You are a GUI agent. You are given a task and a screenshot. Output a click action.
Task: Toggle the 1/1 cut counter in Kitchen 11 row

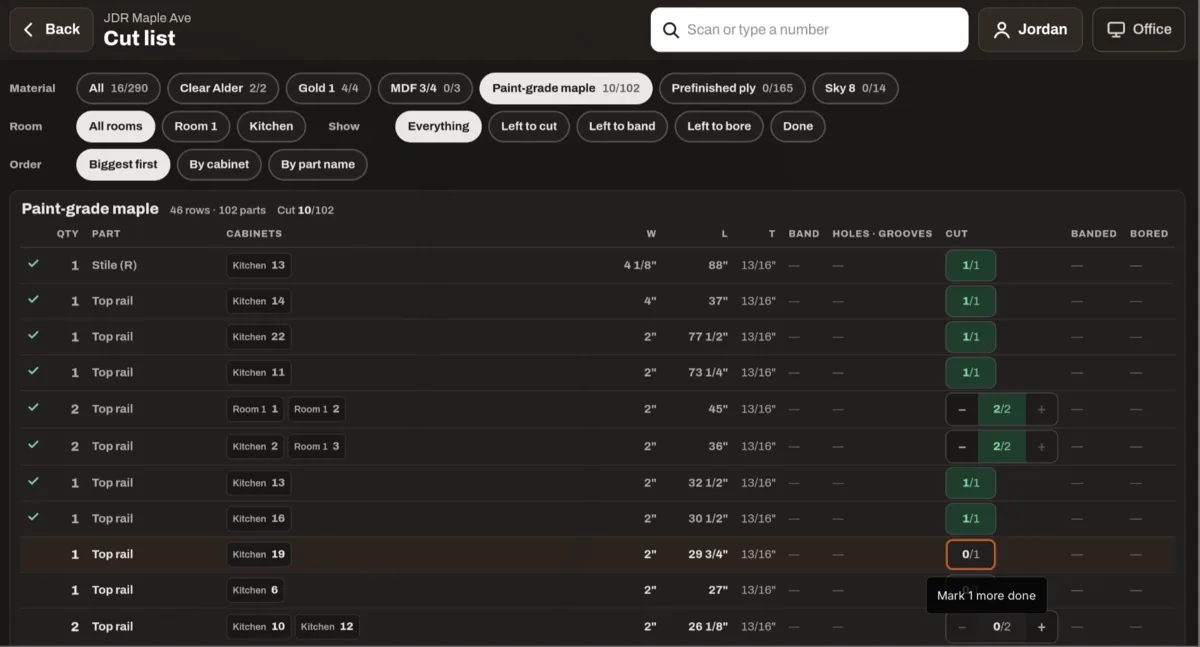coord(970,372)
